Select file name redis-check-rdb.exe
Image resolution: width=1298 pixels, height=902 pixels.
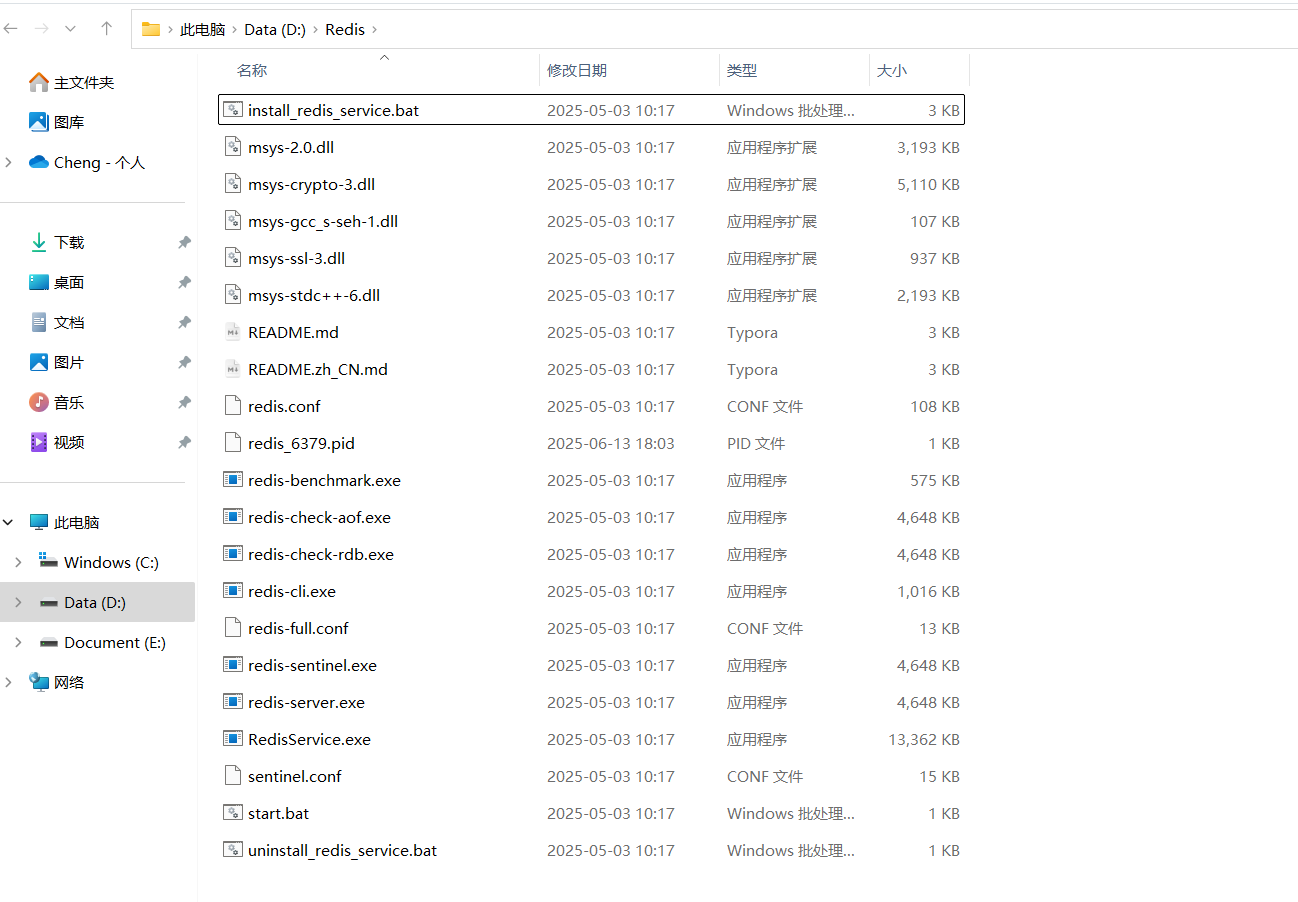click(321, 554)
